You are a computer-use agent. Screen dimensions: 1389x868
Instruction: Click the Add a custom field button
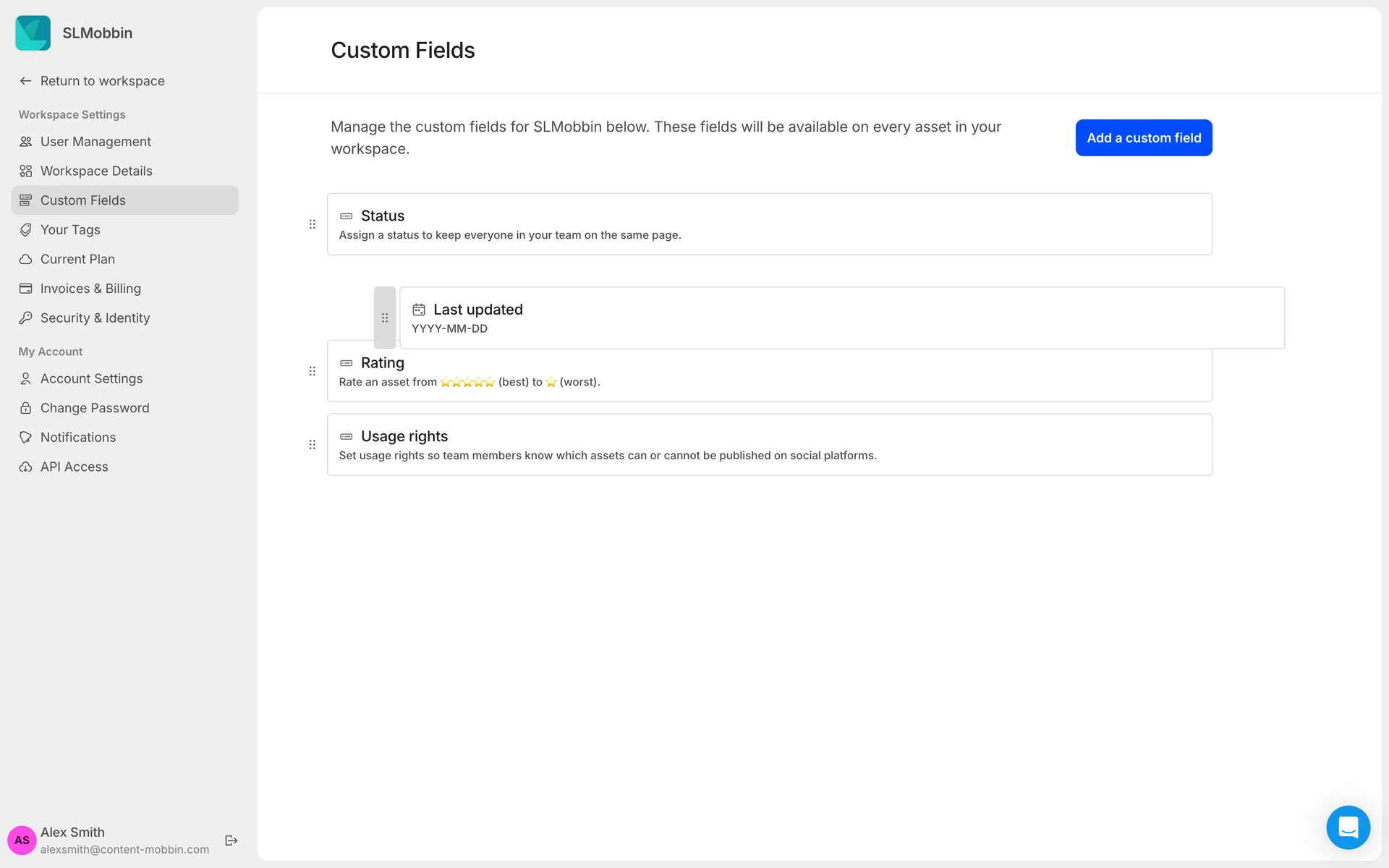pyautogui.click(x=1144, y=138)
